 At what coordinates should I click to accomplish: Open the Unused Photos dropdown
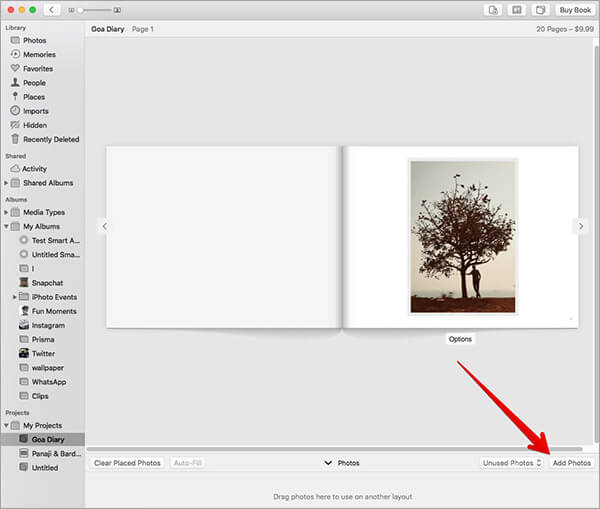[x=512, y=463]
